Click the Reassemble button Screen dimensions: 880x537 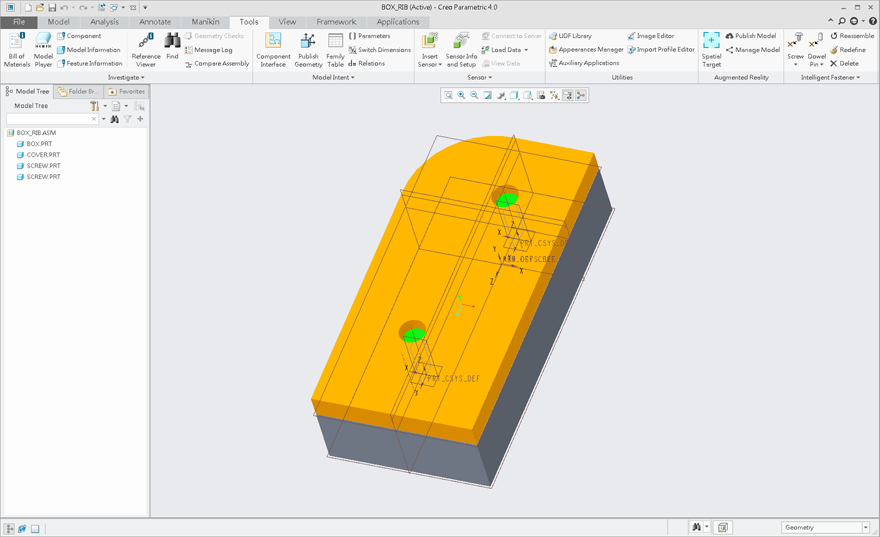[x=851, y=36]
